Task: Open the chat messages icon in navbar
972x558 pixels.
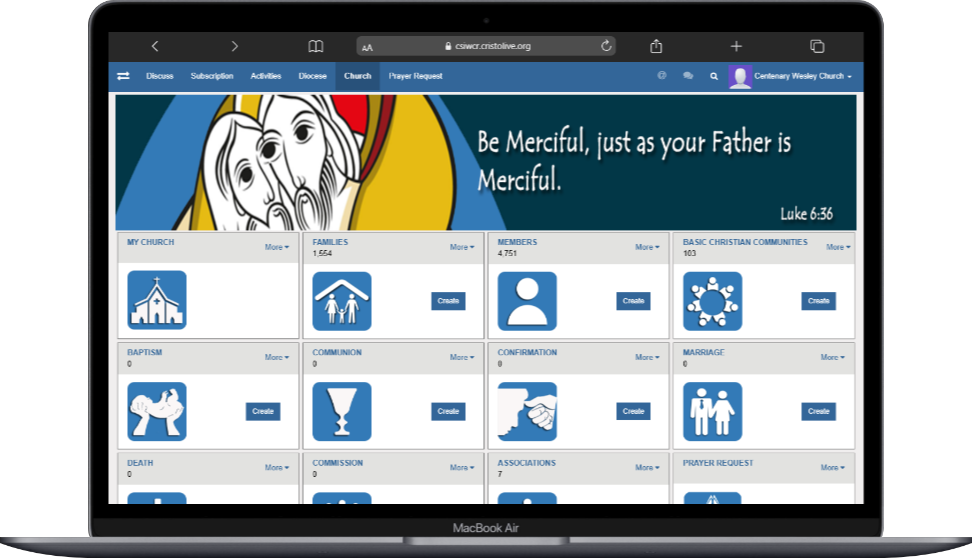Action: (x=688, y=76)
